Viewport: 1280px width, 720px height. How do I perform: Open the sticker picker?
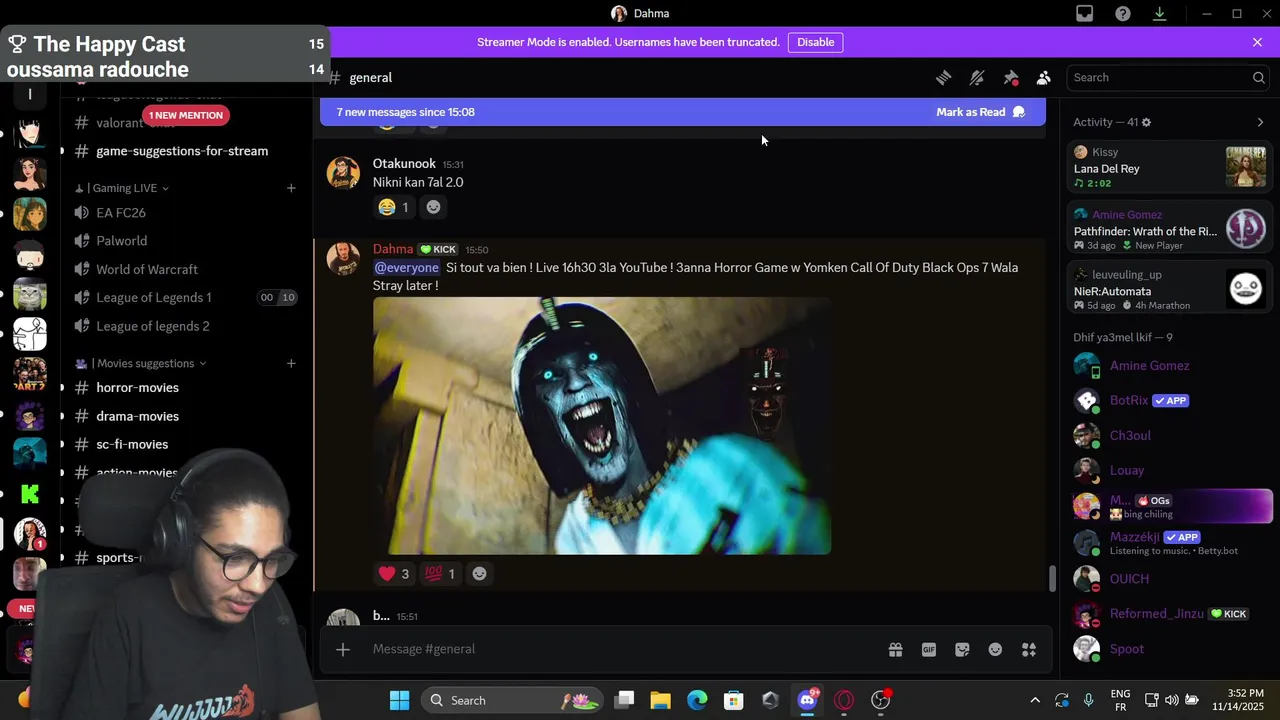click(962, 649)
